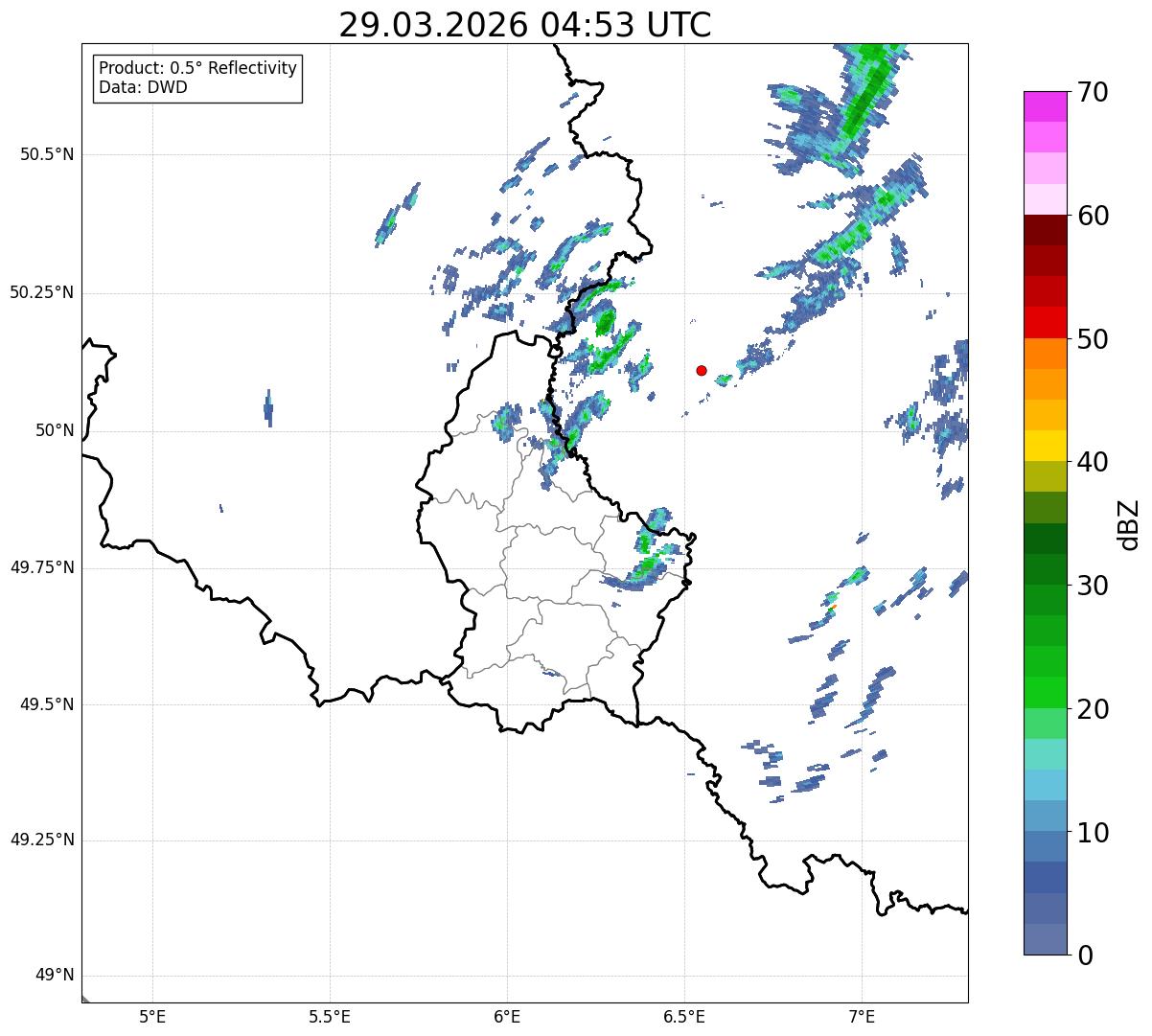Select the magenta 70 dBZ color swatch

coord(1045,106)
